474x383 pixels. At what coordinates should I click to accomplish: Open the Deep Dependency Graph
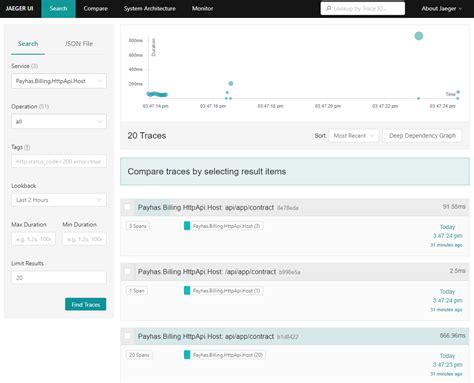click(x=422, y=136)
